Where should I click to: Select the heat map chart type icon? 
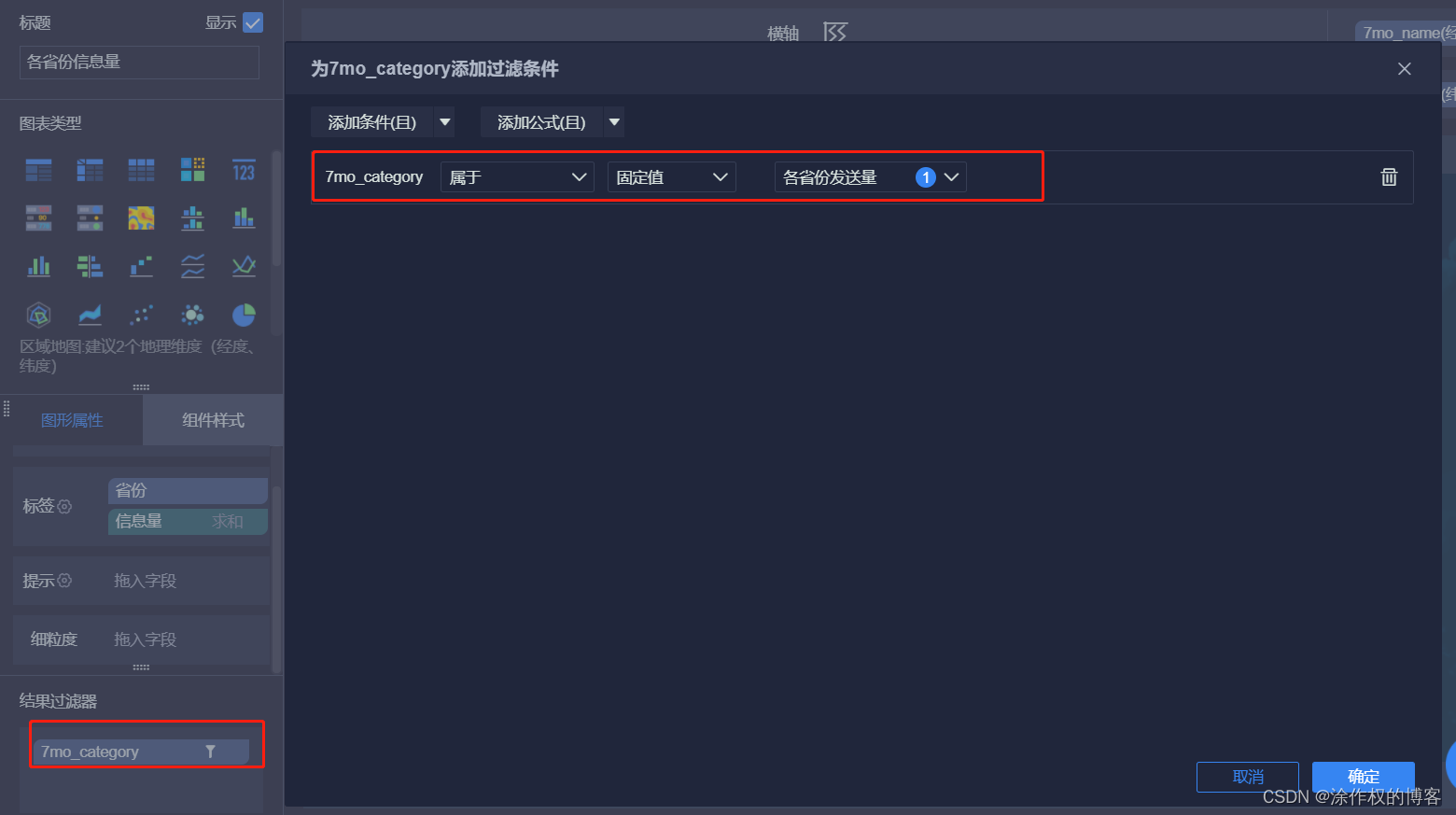pyautogui.click(x=141, y=218)
